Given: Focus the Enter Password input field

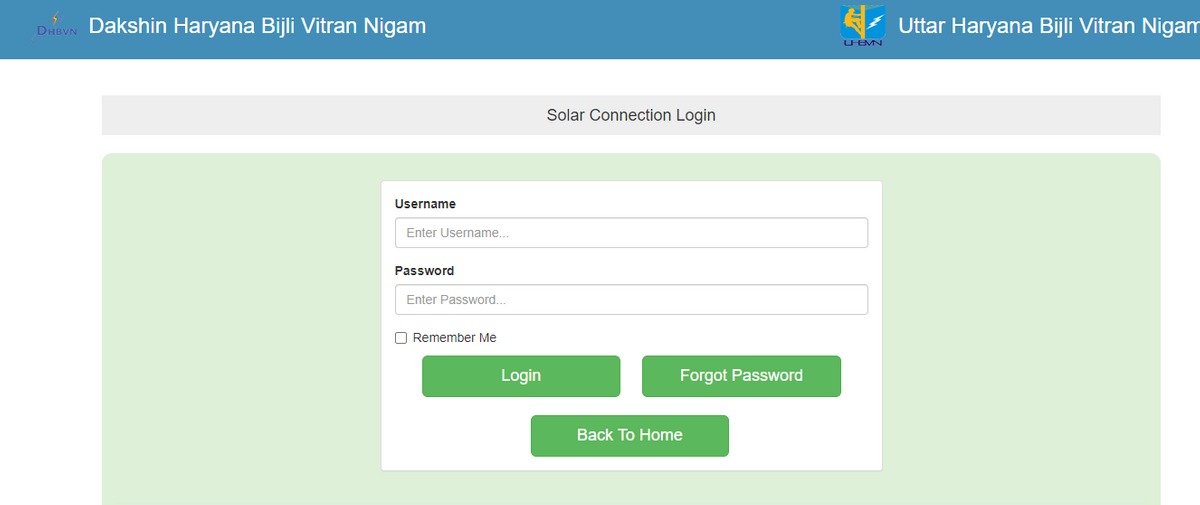Looking at the screenshot, I should [x=631, y=300].
